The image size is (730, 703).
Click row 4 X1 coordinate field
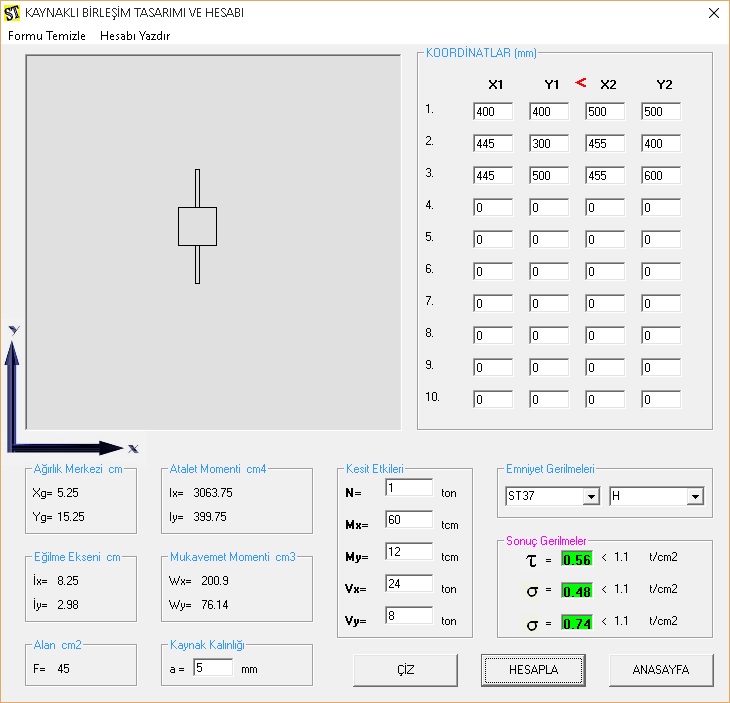click(x=493, y=208)
